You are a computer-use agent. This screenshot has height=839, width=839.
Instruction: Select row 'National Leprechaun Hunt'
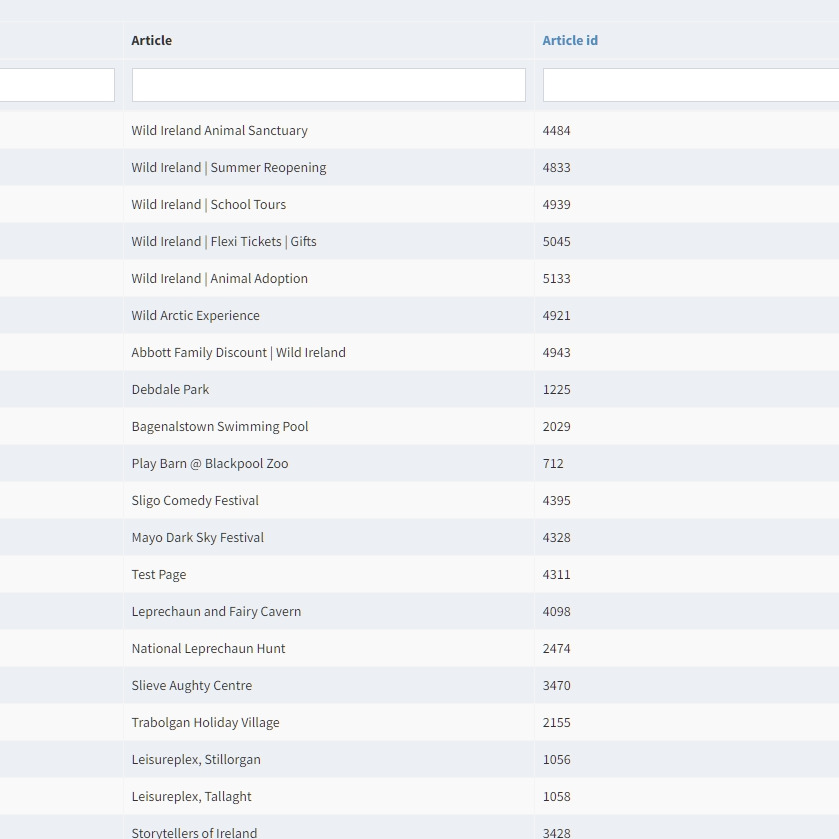[x=420, y=647]
